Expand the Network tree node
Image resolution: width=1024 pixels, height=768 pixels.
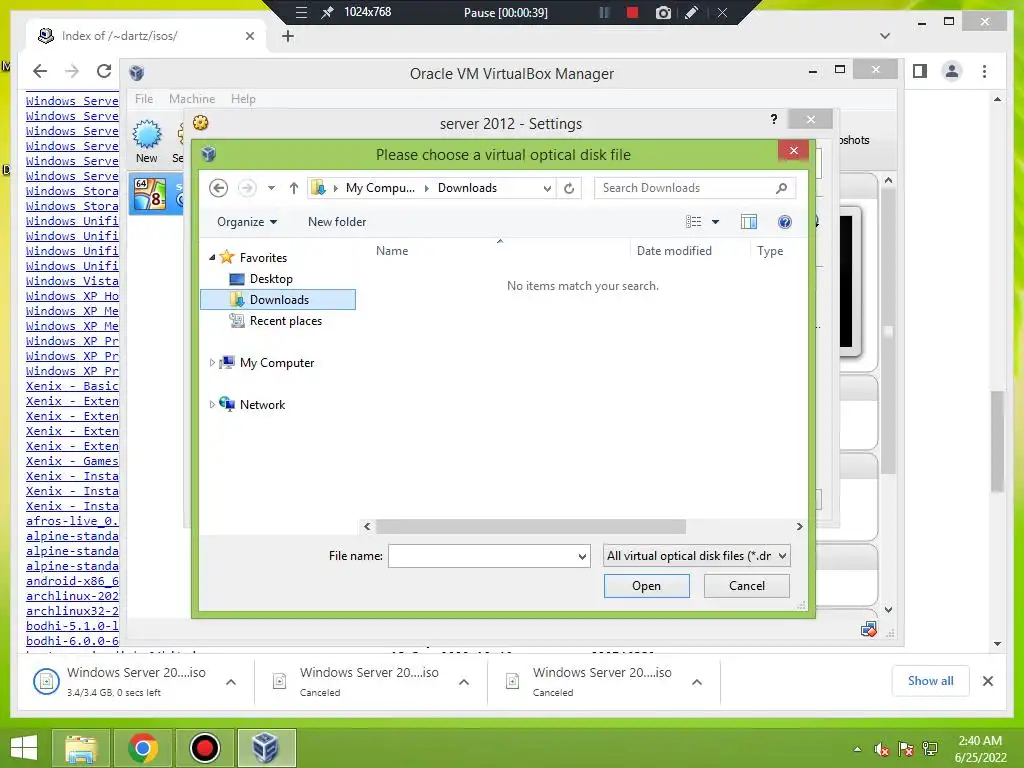click(x=212, y=404)
